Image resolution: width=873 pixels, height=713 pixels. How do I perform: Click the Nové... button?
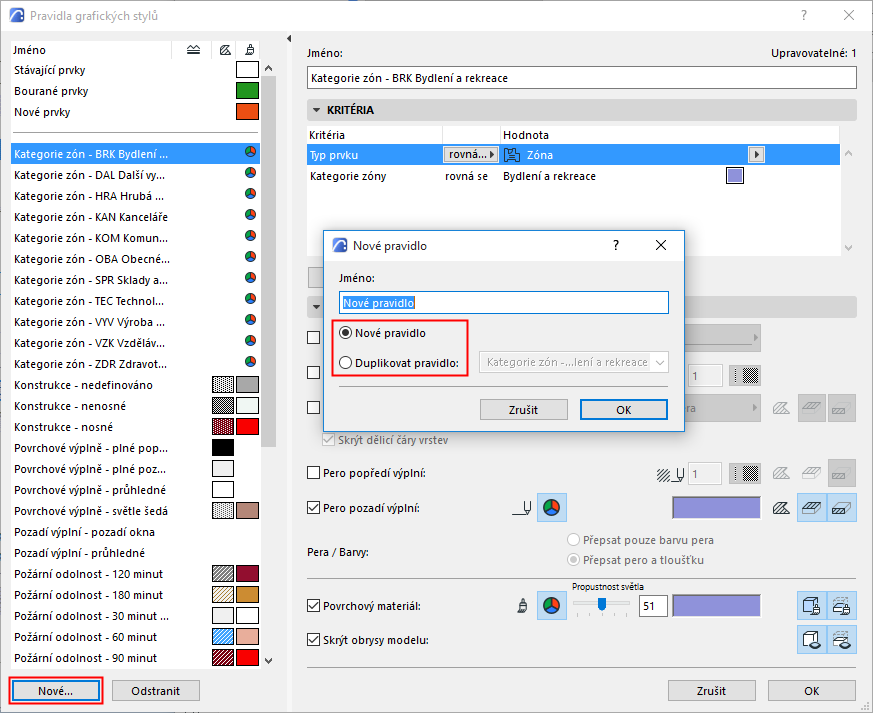(56, 691)
